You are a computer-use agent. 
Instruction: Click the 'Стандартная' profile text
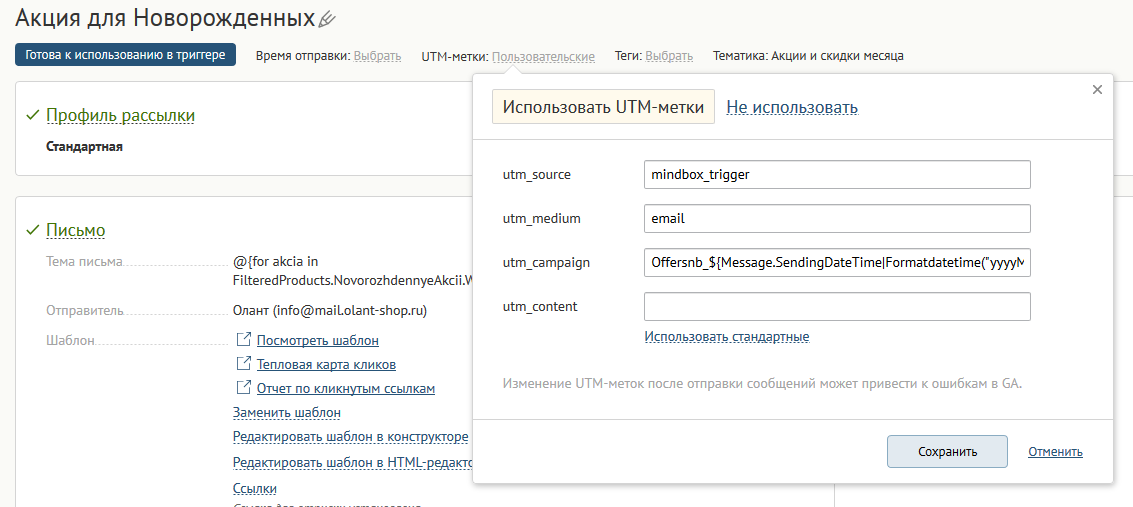(85, 147)
